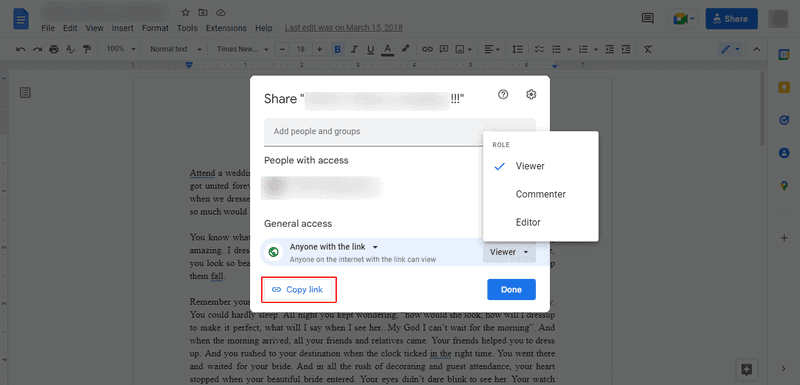Click the Print icon
Viewport: 800px width, 385px height.
[x=54, y=49]
